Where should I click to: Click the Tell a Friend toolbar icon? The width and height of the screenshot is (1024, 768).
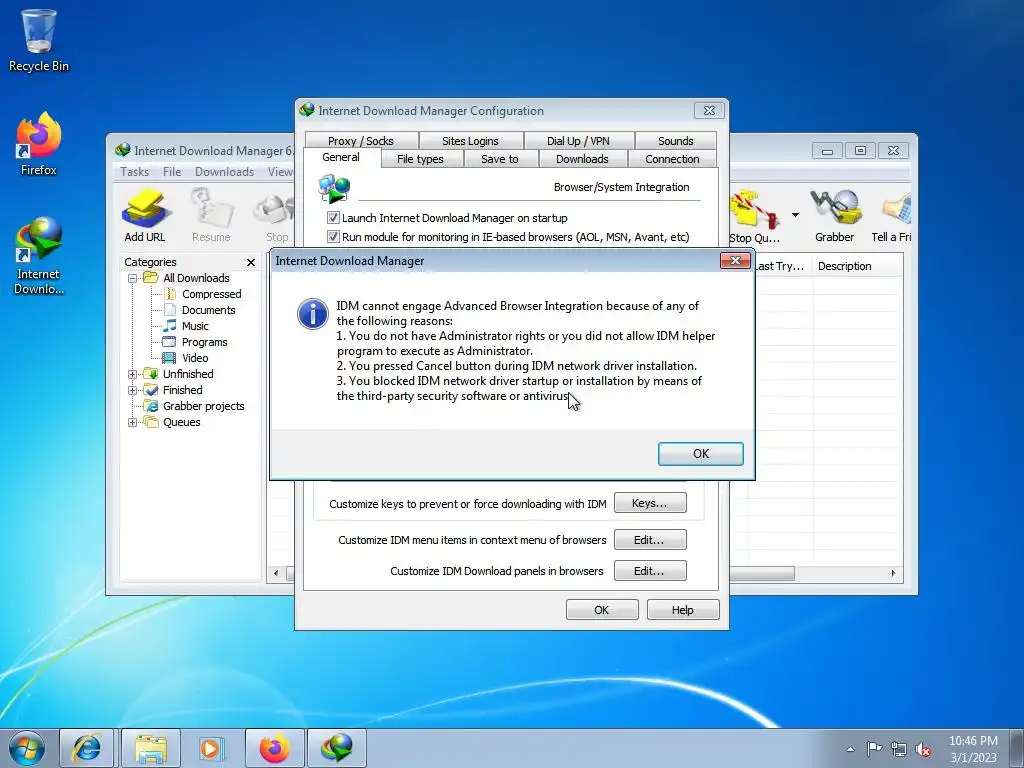click(x=891, y=216)
